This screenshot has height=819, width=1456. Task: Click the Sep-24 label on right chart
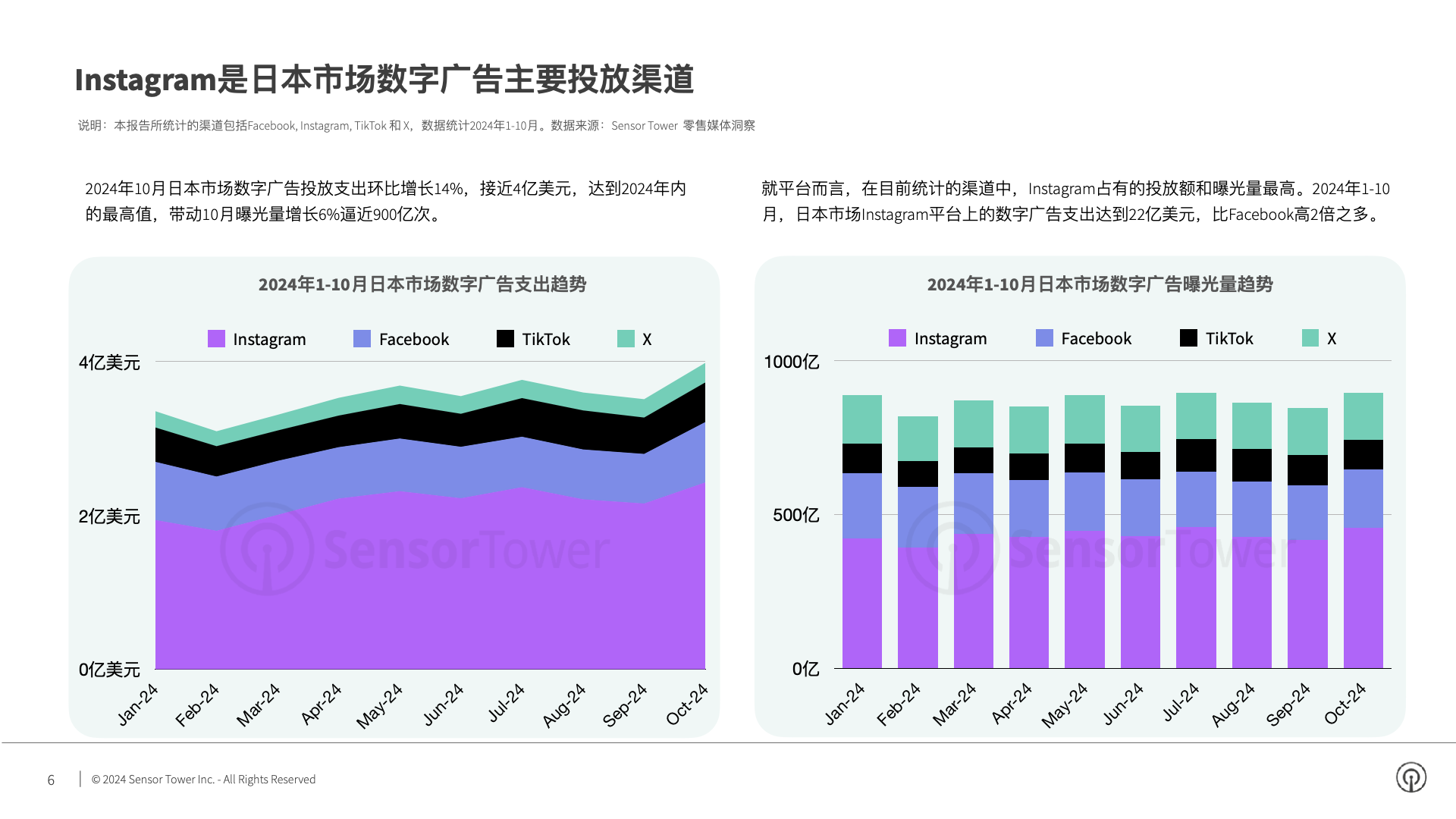tap(1288, 704)
